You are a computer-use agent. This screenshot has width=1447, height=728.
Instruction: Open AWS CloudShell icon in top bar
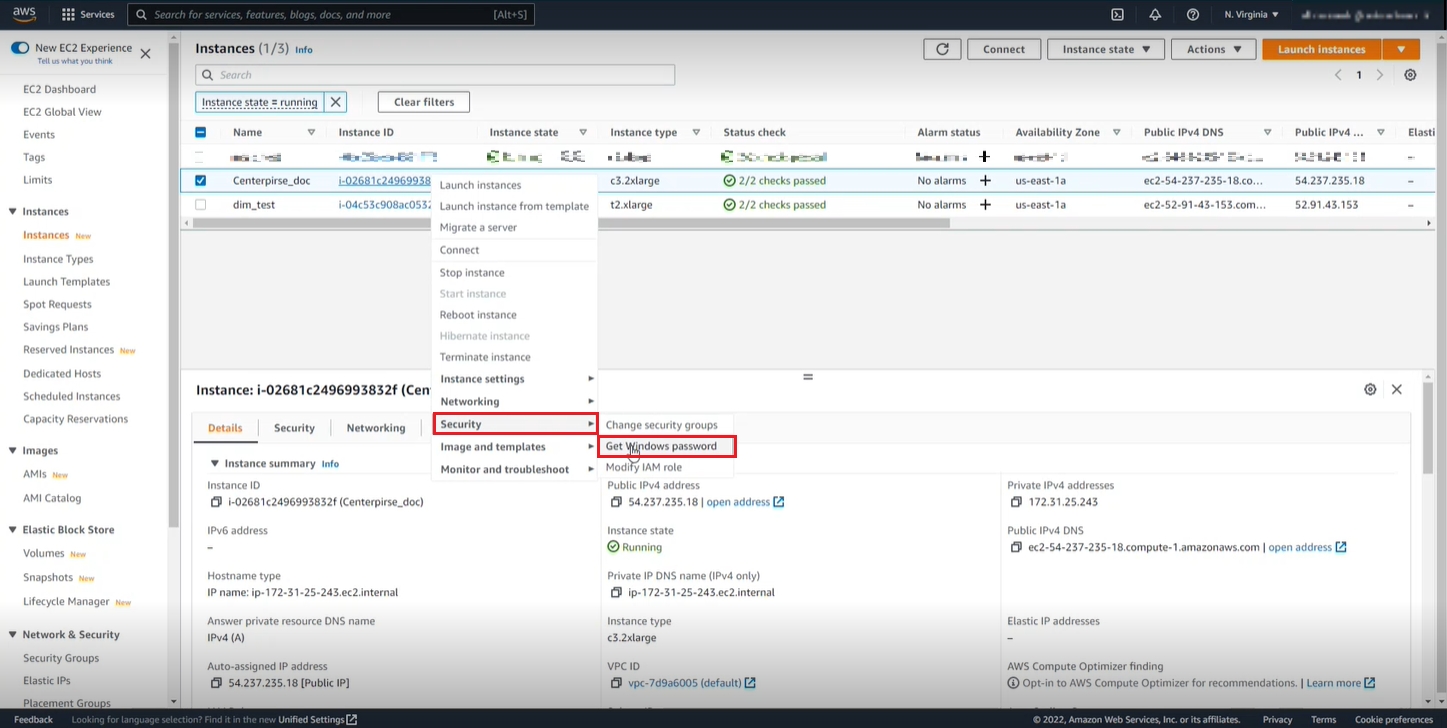coord(1117,15)
